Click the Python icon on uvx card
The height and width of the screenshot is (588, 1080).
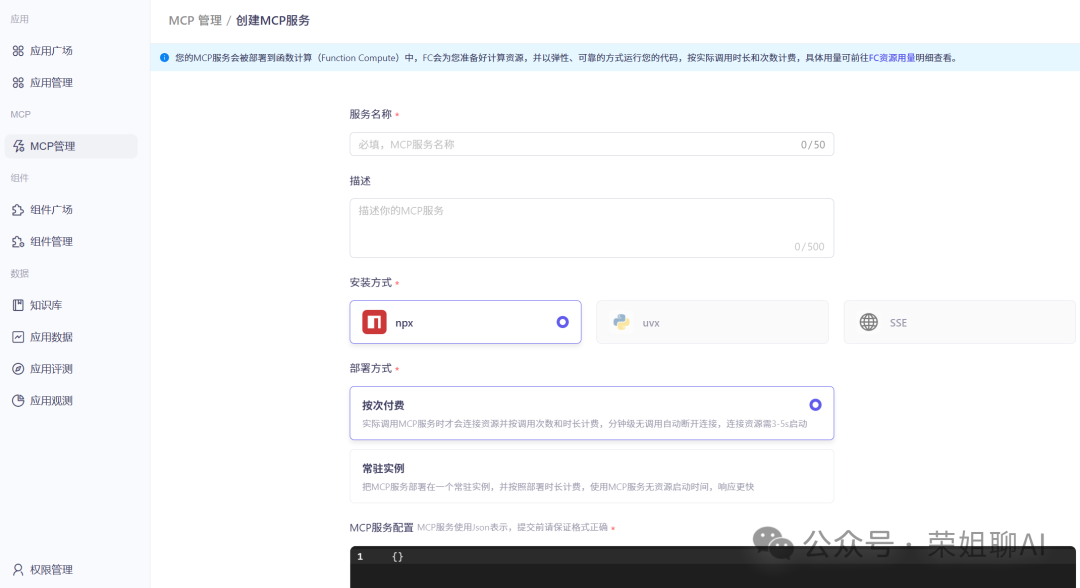(x=622, y=321)
